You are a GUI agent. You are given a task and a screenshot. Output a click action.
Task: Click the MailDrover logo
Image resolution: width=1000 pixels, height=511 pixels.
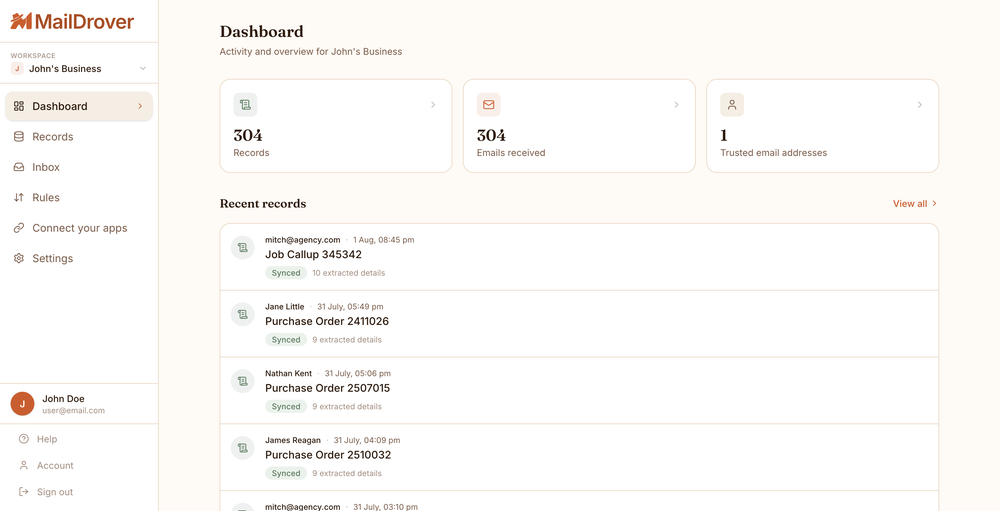(72, 22)
